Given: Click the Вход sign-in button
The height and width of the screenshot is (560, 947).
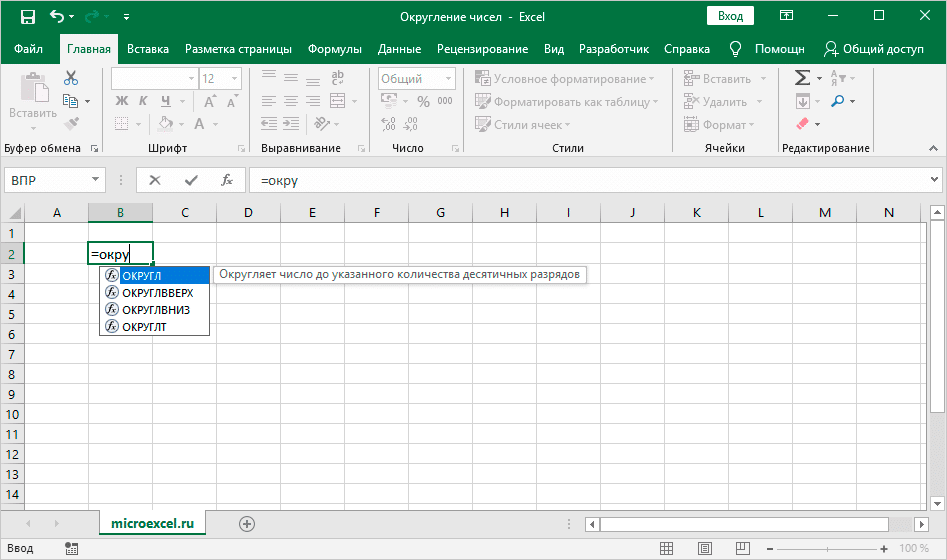Looking at the screenshot, I should pos(731,16).
